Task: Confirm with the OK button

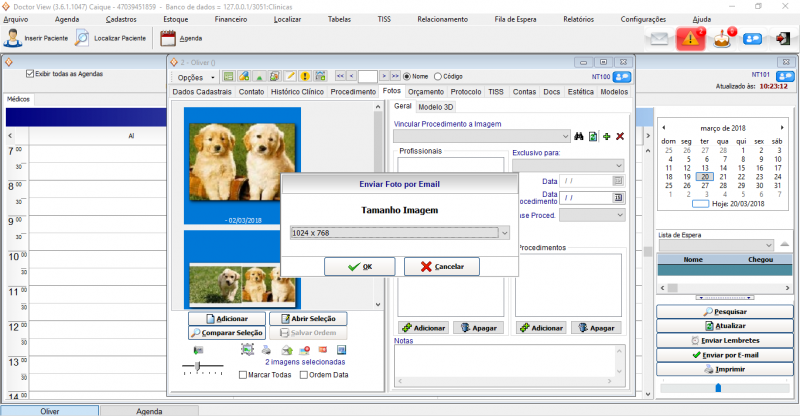Action: [x=359, y=267]
